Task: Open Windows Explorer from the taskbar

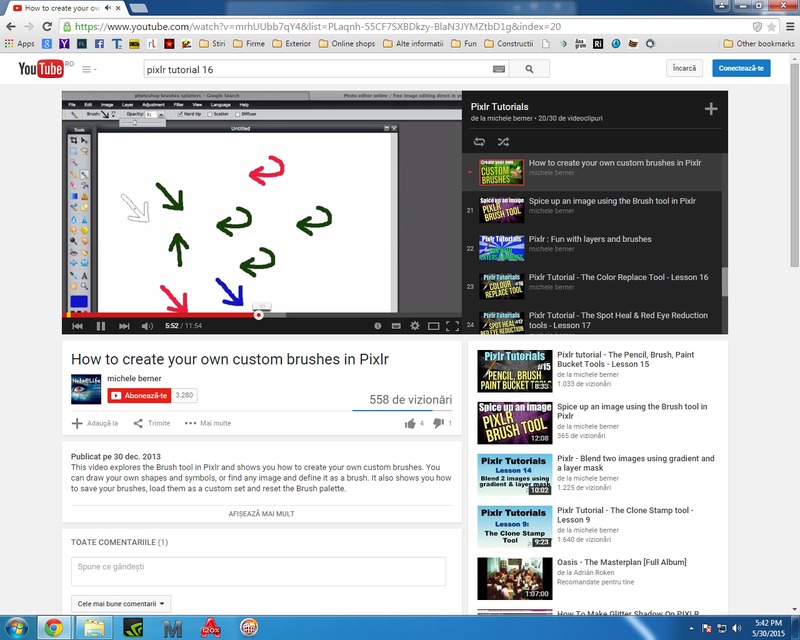Action: coord(94,628)
